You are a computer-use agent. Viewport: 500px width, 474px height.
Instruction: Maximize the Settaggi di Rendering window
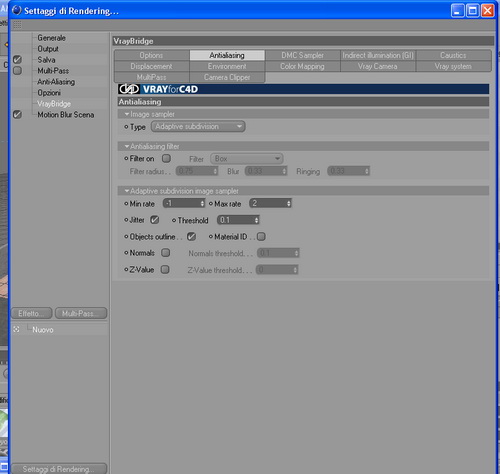(473, 11)
